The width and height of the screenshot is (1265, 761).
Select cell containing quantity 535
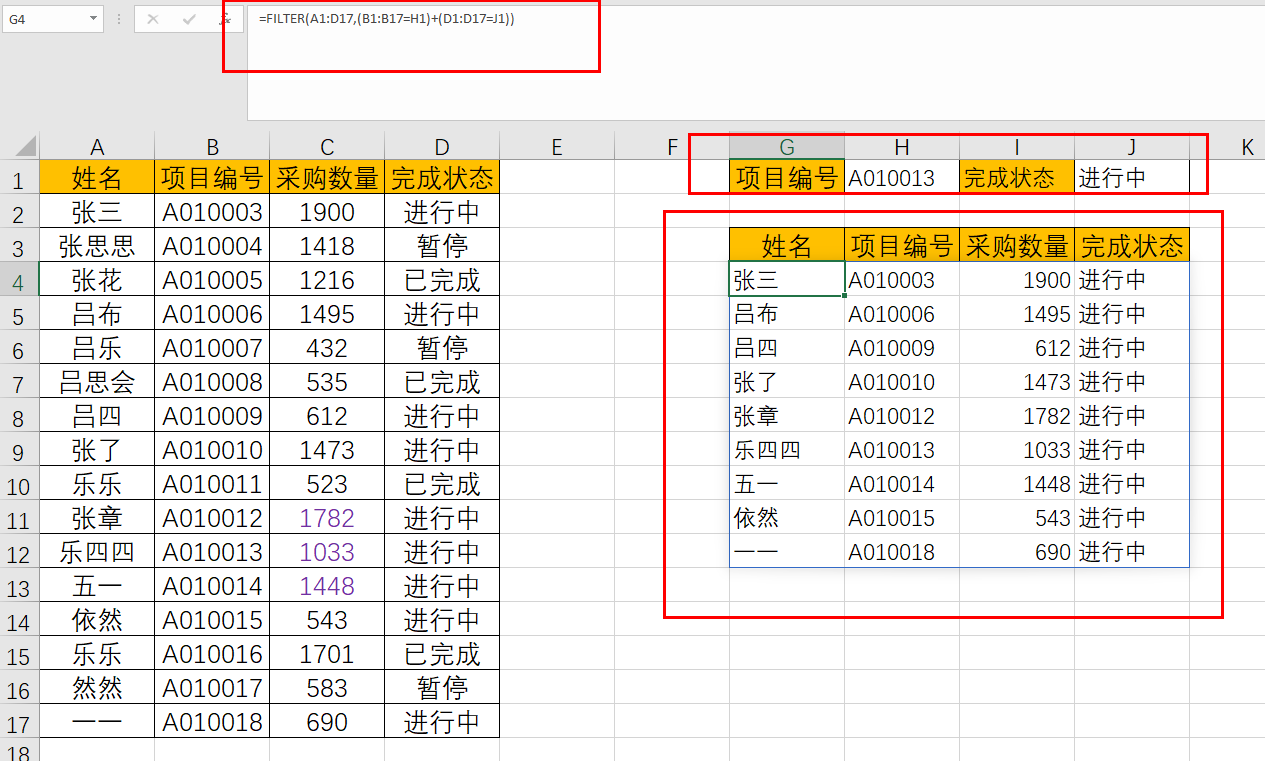pos(327,382)
